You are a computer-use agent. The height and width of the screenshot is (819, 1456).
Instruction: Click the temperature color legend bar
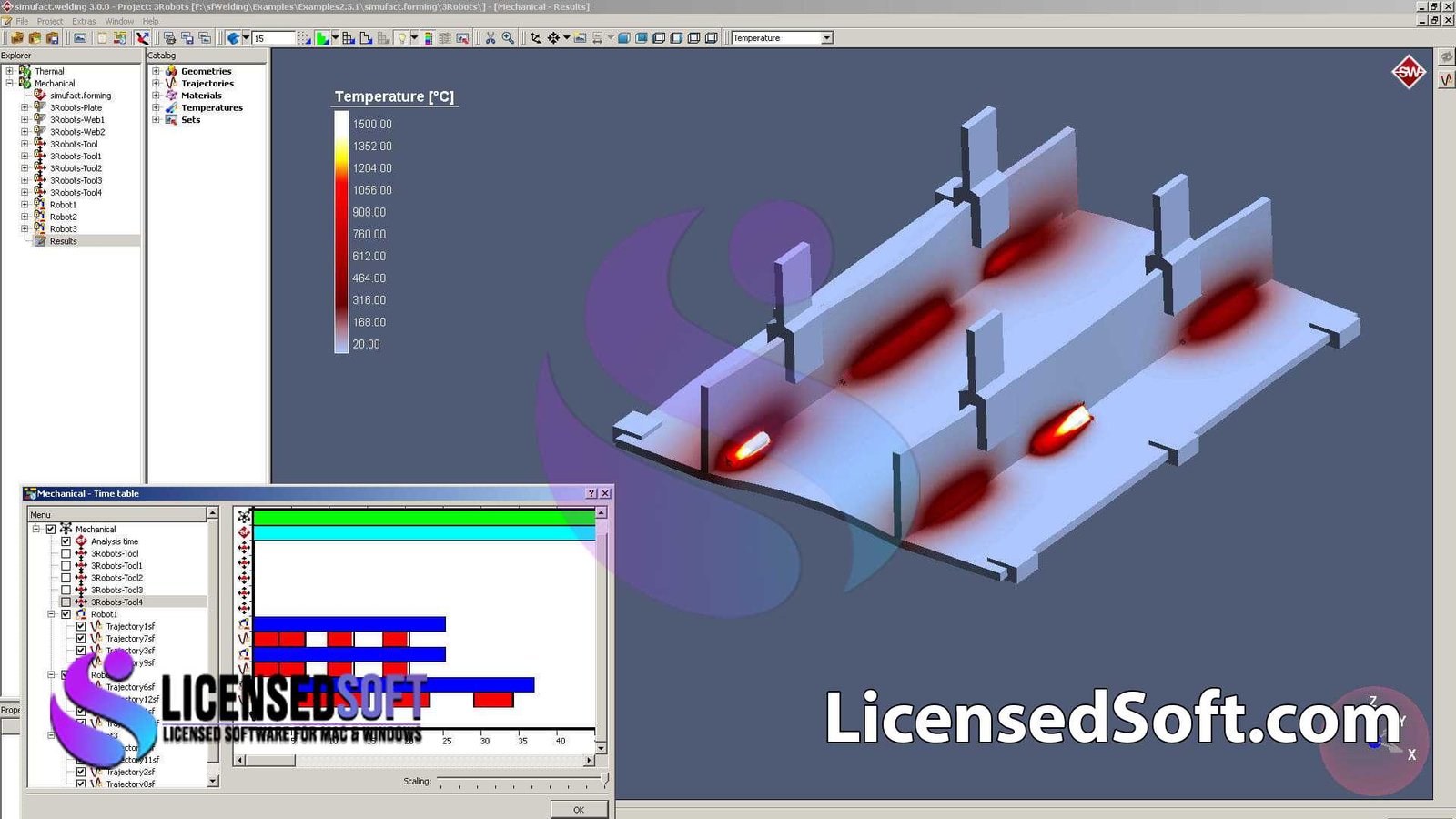tap(341, 232)
